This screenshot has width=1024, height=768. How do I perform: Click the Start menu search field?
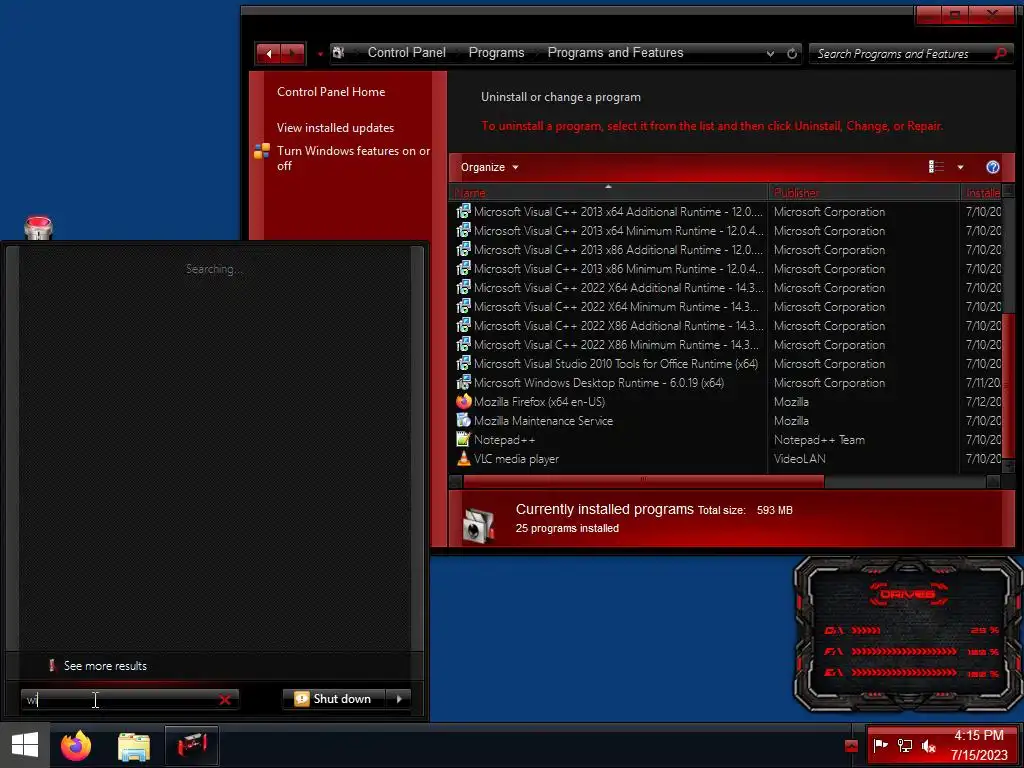tap(120, 699)
